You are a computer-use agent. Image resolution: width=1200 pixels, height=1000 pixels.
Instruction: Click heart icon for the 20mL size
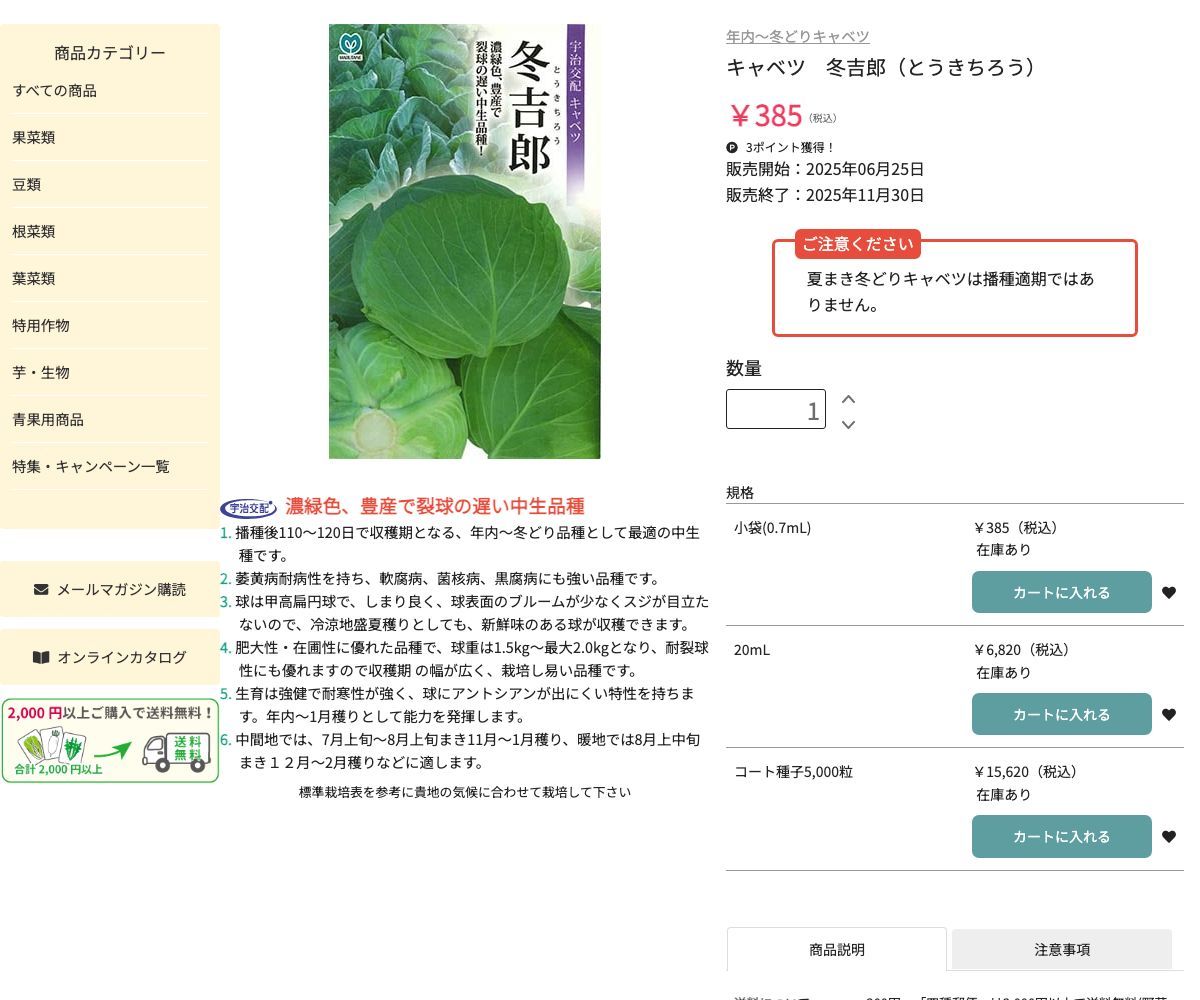(x=1169, y=715)
